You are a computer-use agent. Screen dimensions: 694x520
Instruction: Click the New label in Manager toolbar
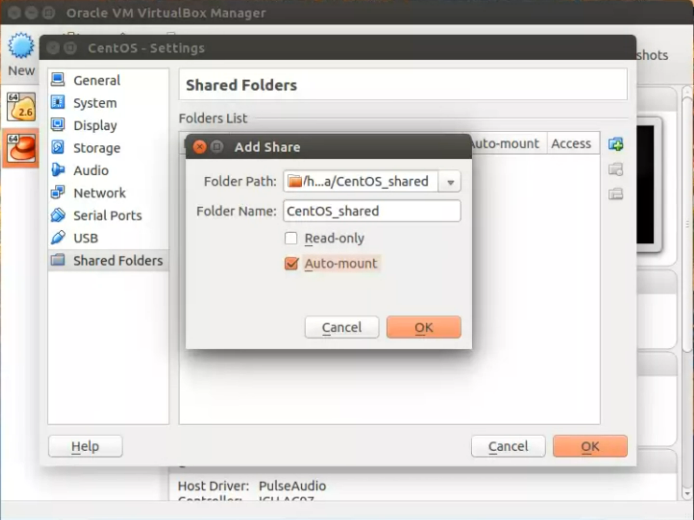[21, 71]
